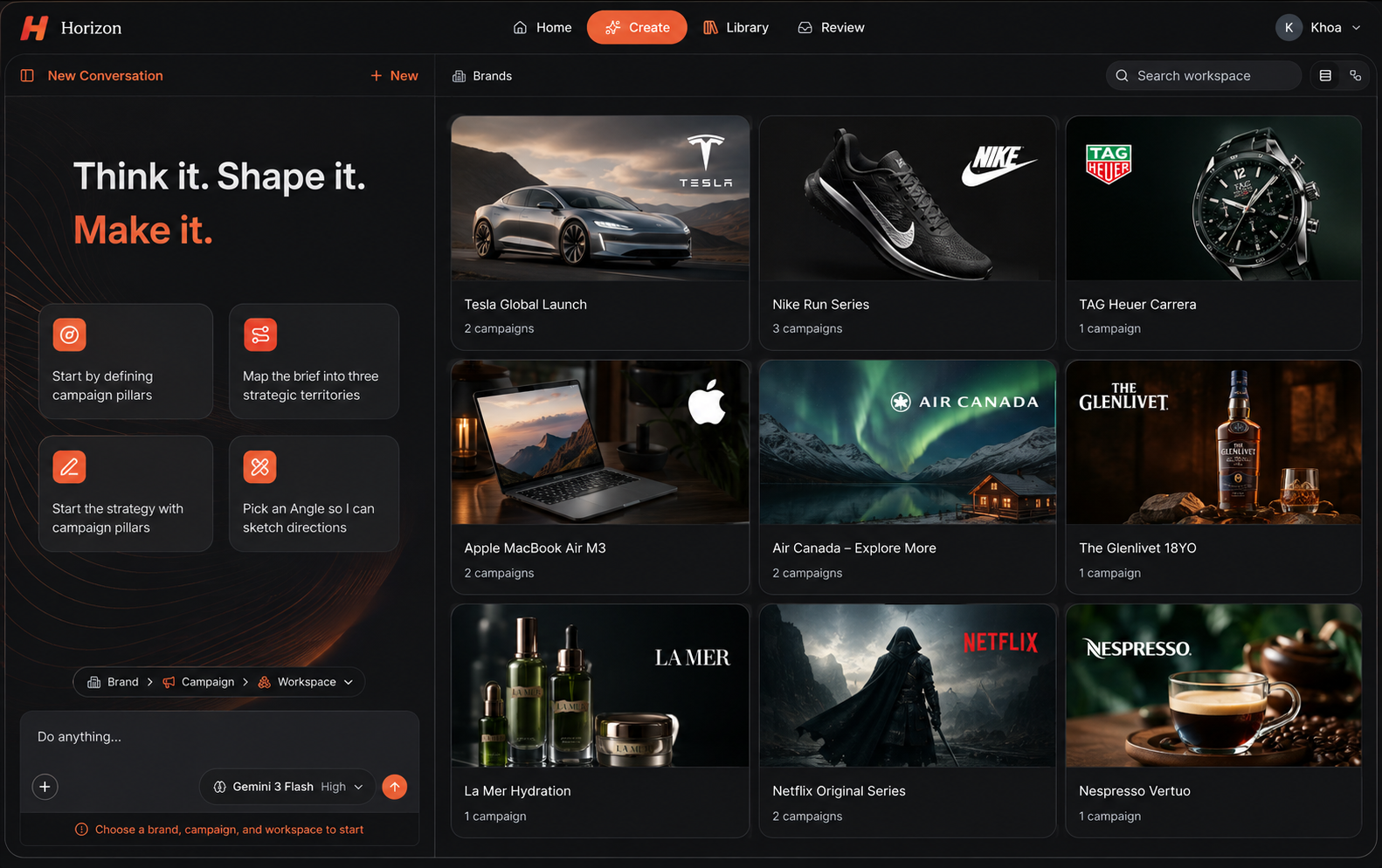This screenshot has width=1382, height=868.
Task: Click the warning icon beside Choose a brand
Action: click(81, 830)
